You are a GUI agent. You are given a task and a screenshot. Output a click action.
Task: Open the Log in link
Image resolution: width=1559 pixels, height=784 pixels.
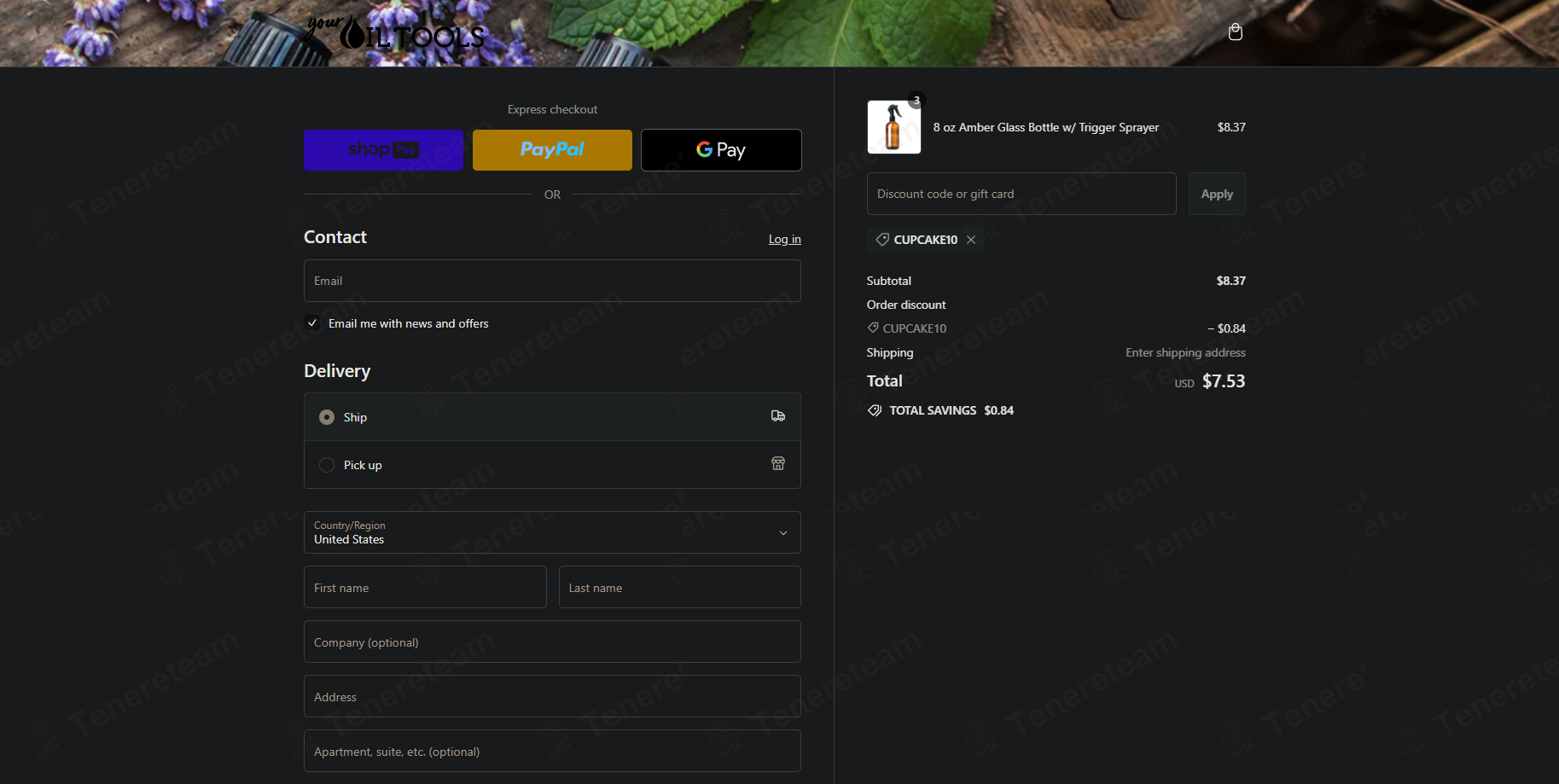tap(784, 240)
